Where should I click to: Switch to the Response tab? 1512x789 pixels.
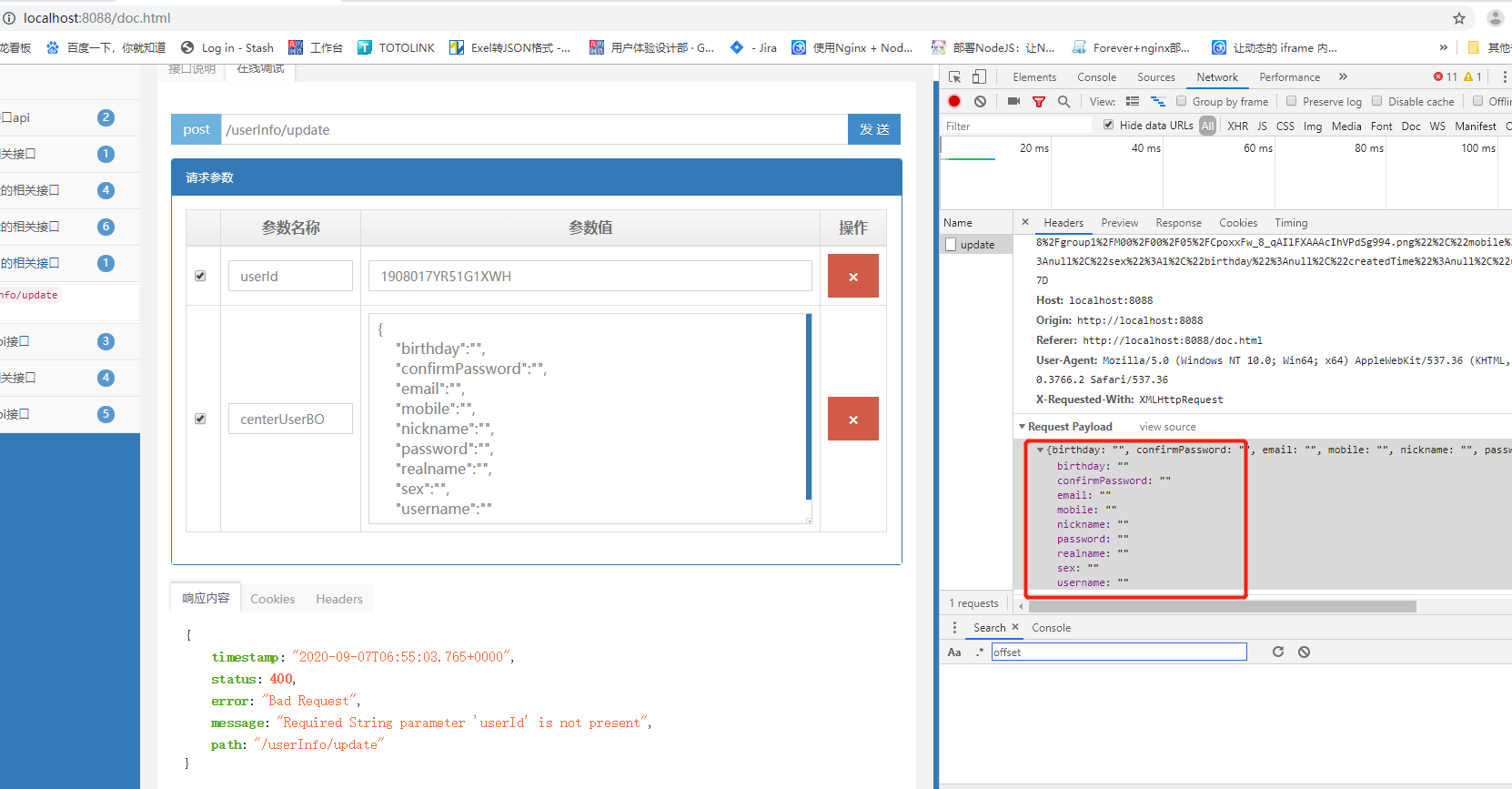(1178, 223)
